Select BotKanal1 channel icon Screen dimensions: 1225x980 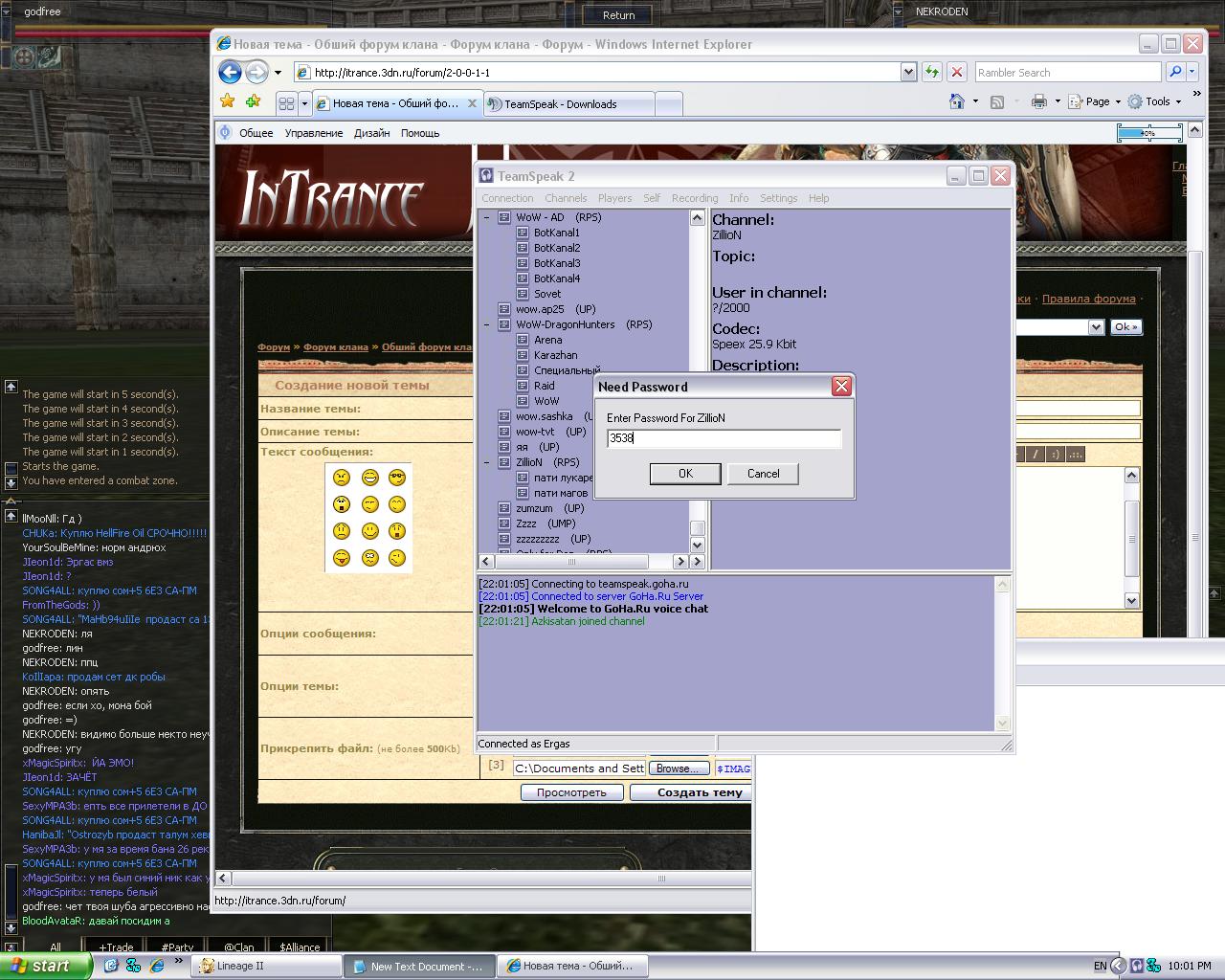(x=523, y=233)
